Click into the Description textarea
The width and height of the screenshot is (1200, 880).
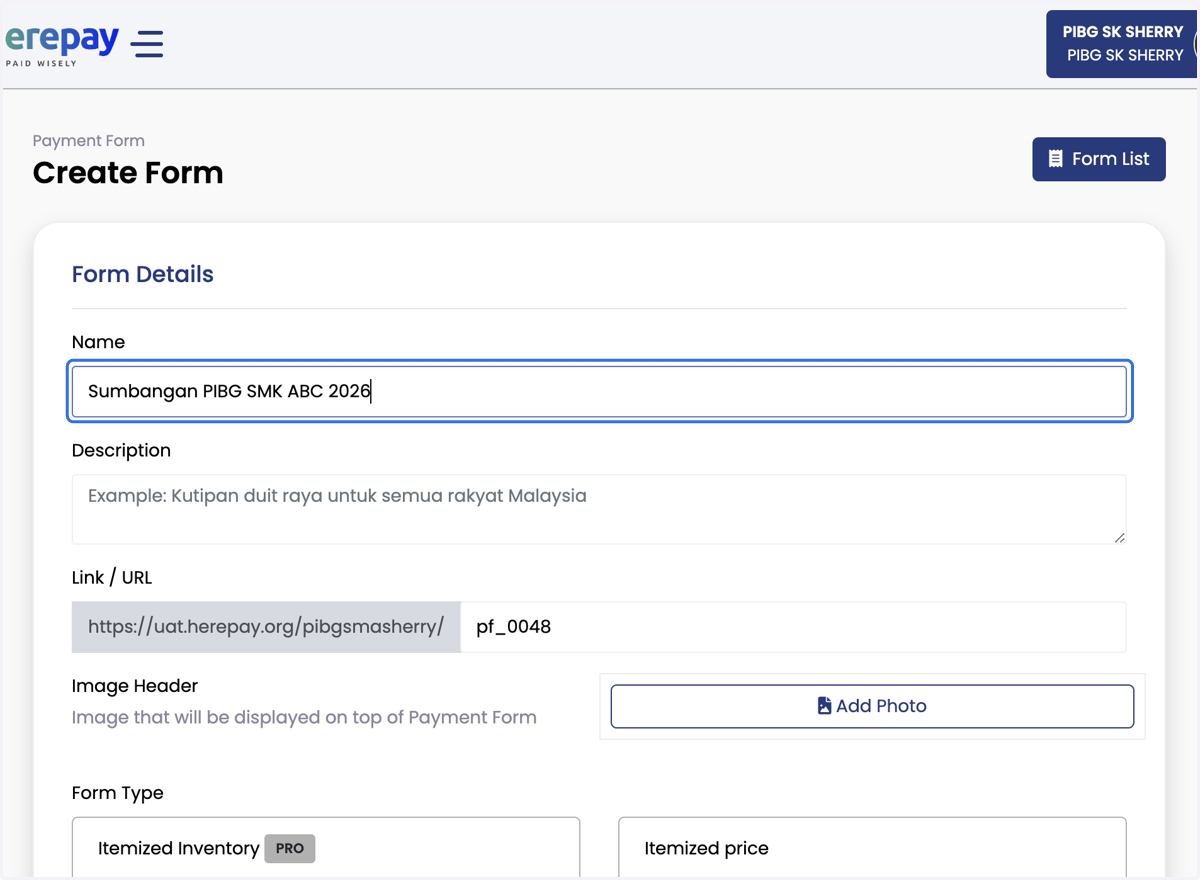[599, 509]
